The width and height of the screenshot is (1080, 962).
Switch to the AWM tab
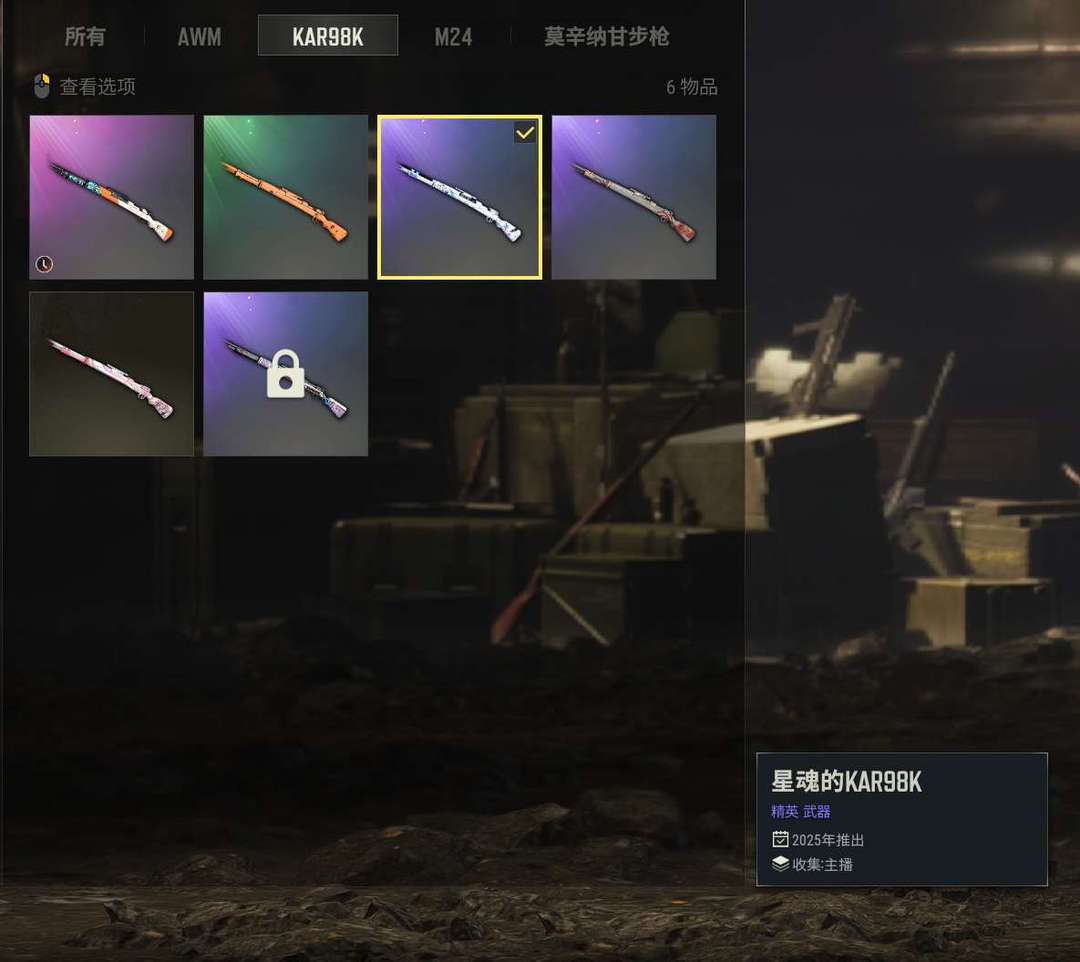(x=199, y=36)
